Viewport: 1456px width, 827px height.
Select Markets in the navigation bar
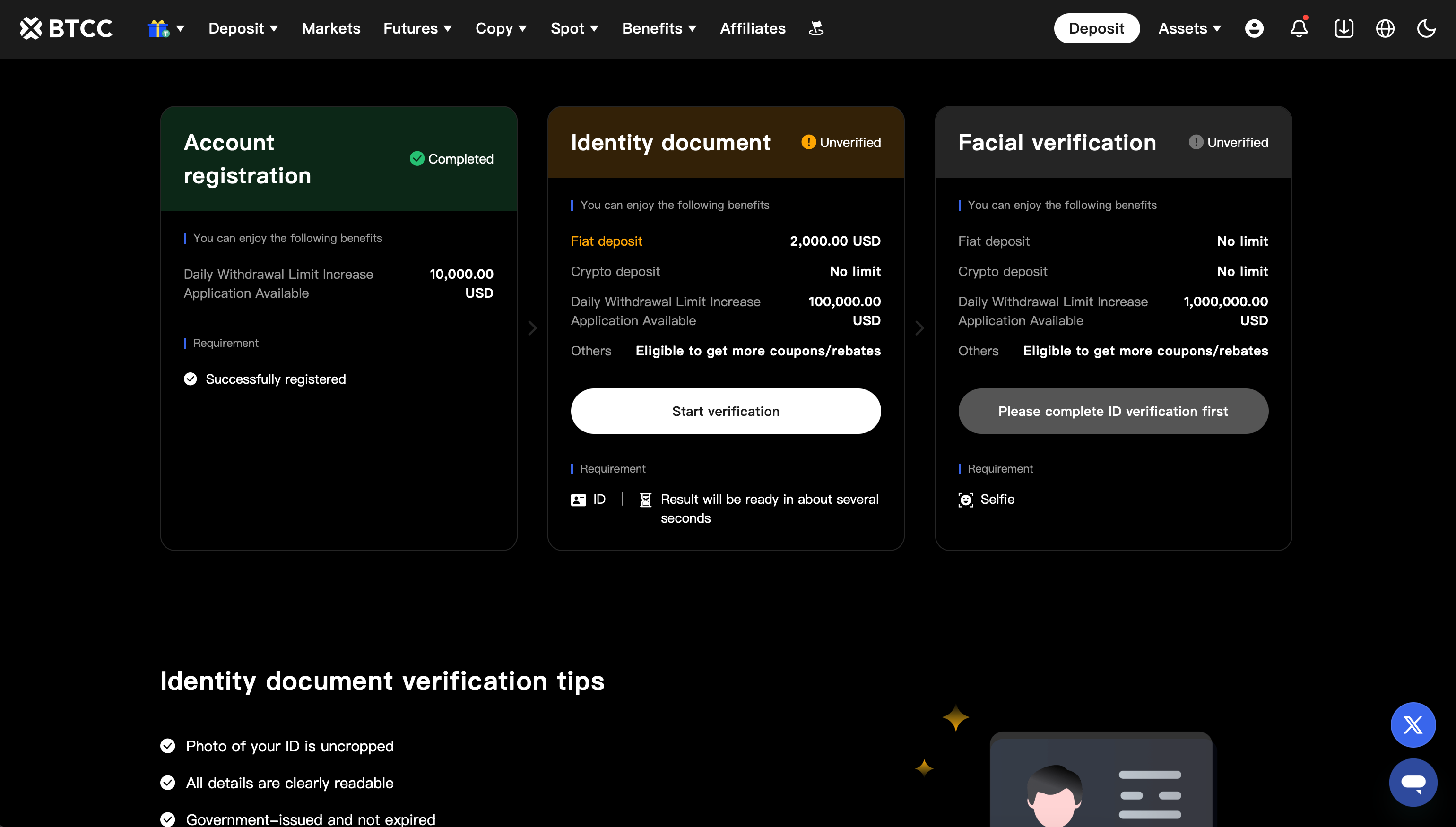(x=330, y=28)
